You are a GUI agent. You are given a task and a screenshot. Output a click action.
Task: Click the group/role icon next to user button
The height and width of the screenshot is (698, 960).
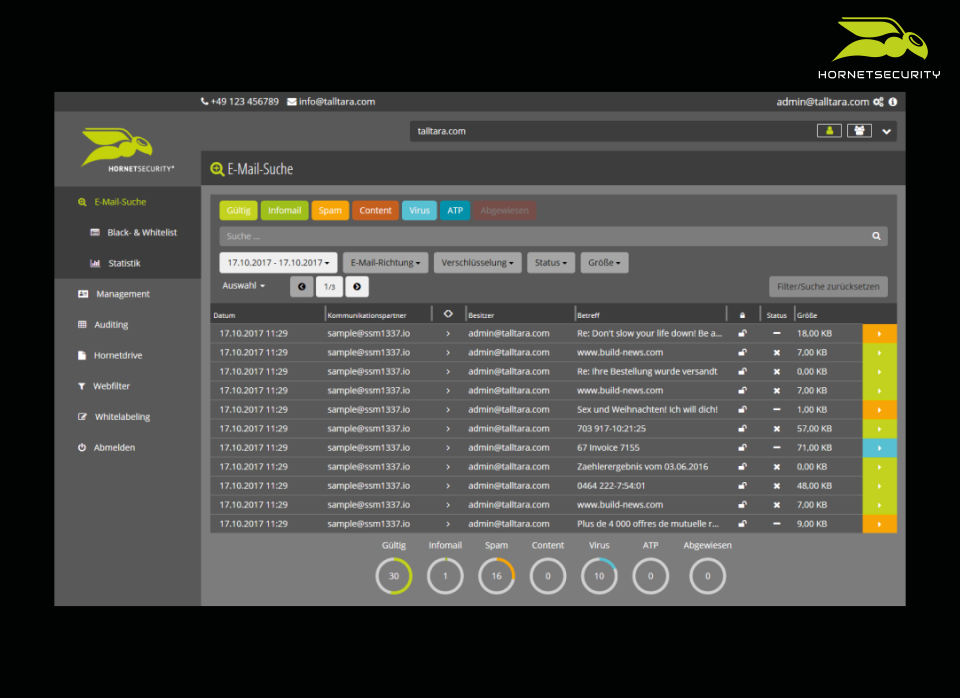click(858, 130)
